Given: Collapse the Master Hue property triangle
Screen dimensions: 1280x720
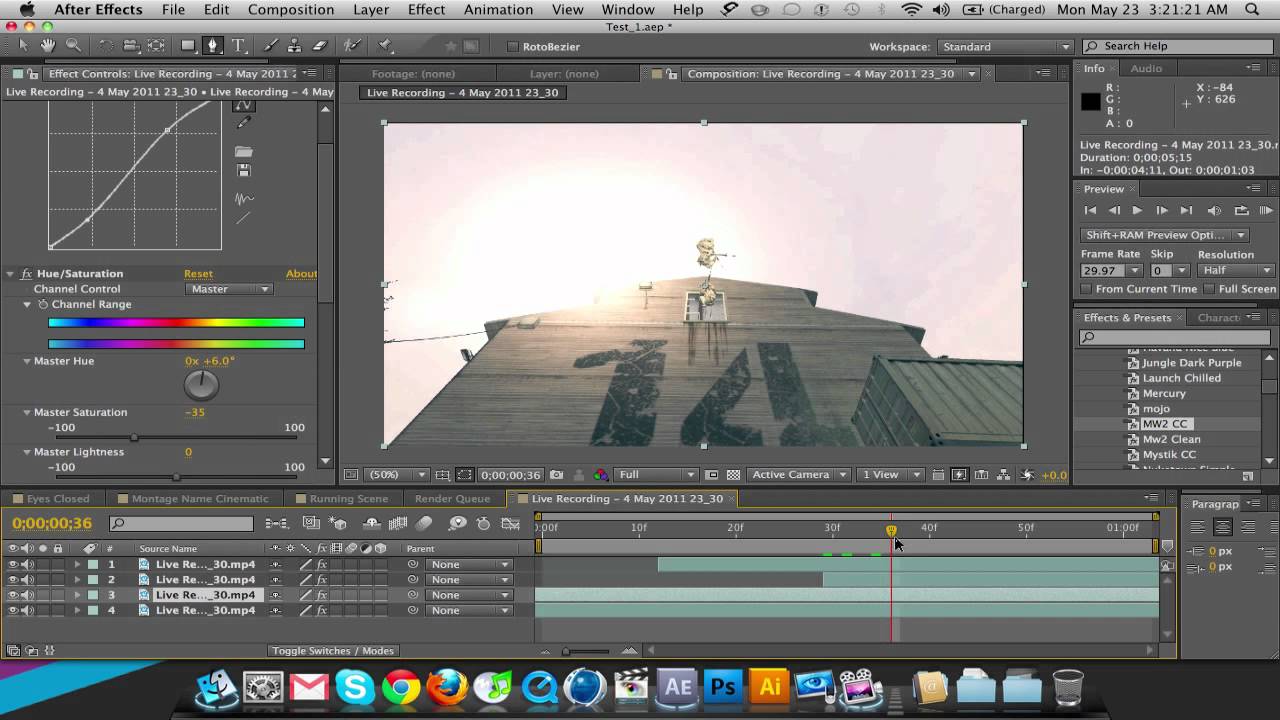Looking at the screenshot, I should click(x=27, y=361).
